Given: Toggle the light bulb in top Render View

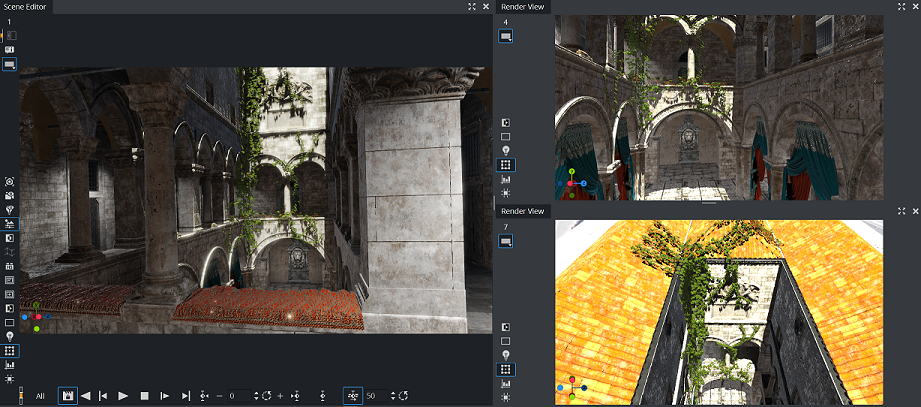Looking at the screenshot, I should pos(506,149).
